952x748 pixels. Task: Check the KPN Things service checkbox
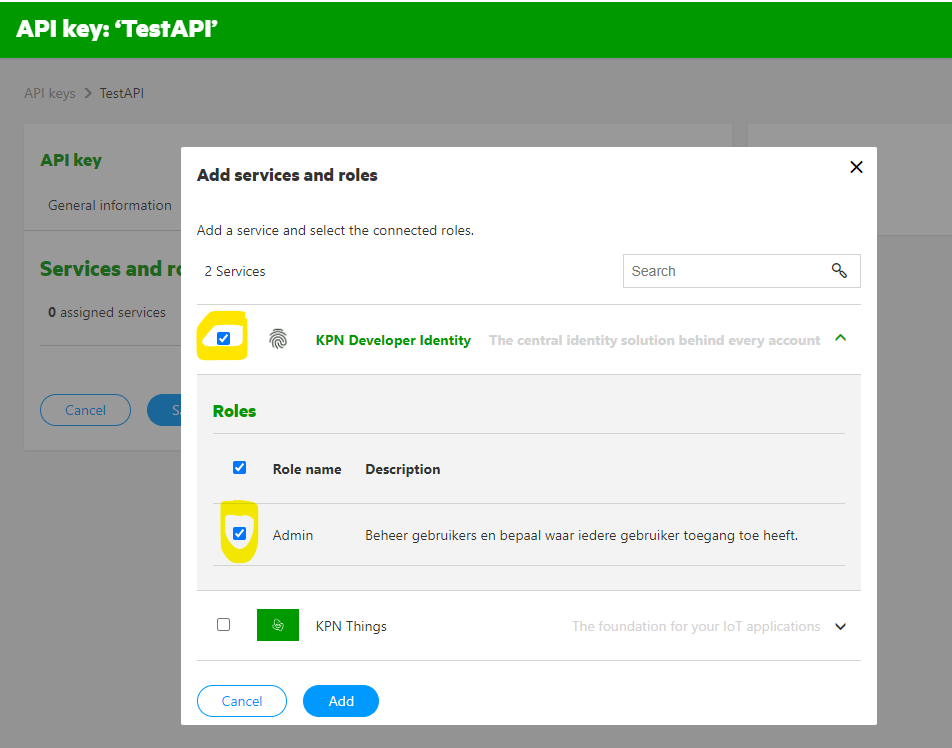point(223,624)
